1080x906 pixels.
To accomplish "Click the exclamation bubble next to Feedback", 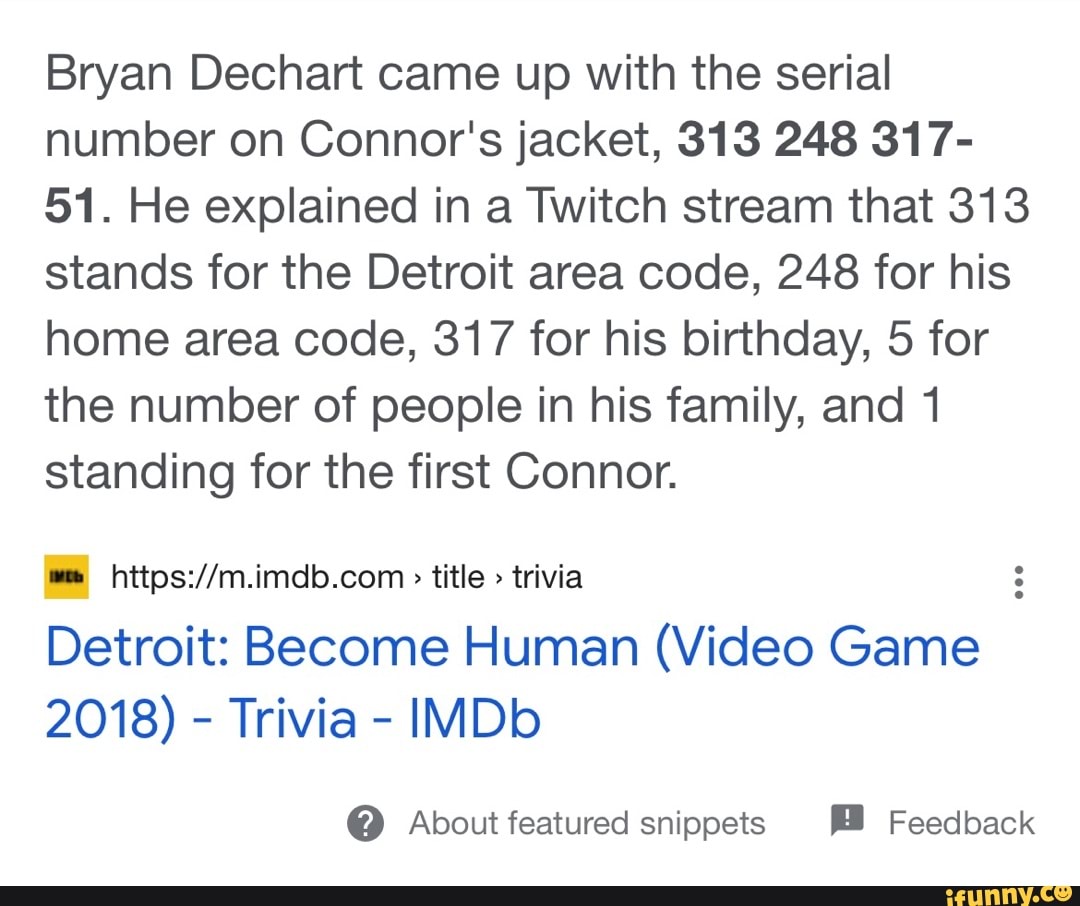I will point(847,821).
